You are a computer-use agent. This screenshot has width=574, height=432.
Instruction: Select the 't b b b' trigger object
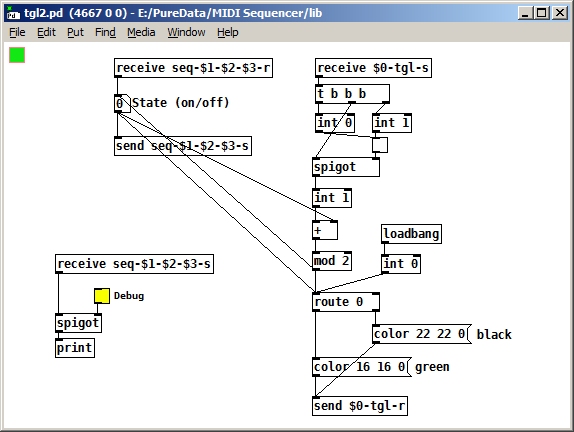(x=352, y=94)
